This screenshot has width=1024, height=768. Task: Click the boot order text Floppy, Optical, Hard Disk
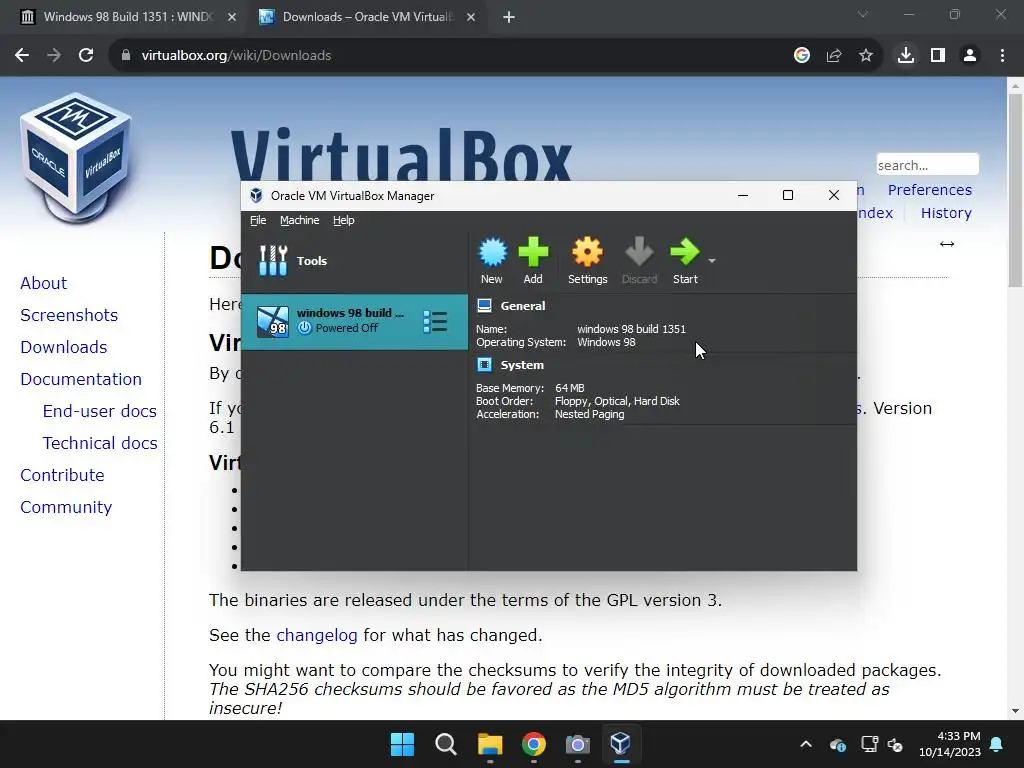coord(617,401)
